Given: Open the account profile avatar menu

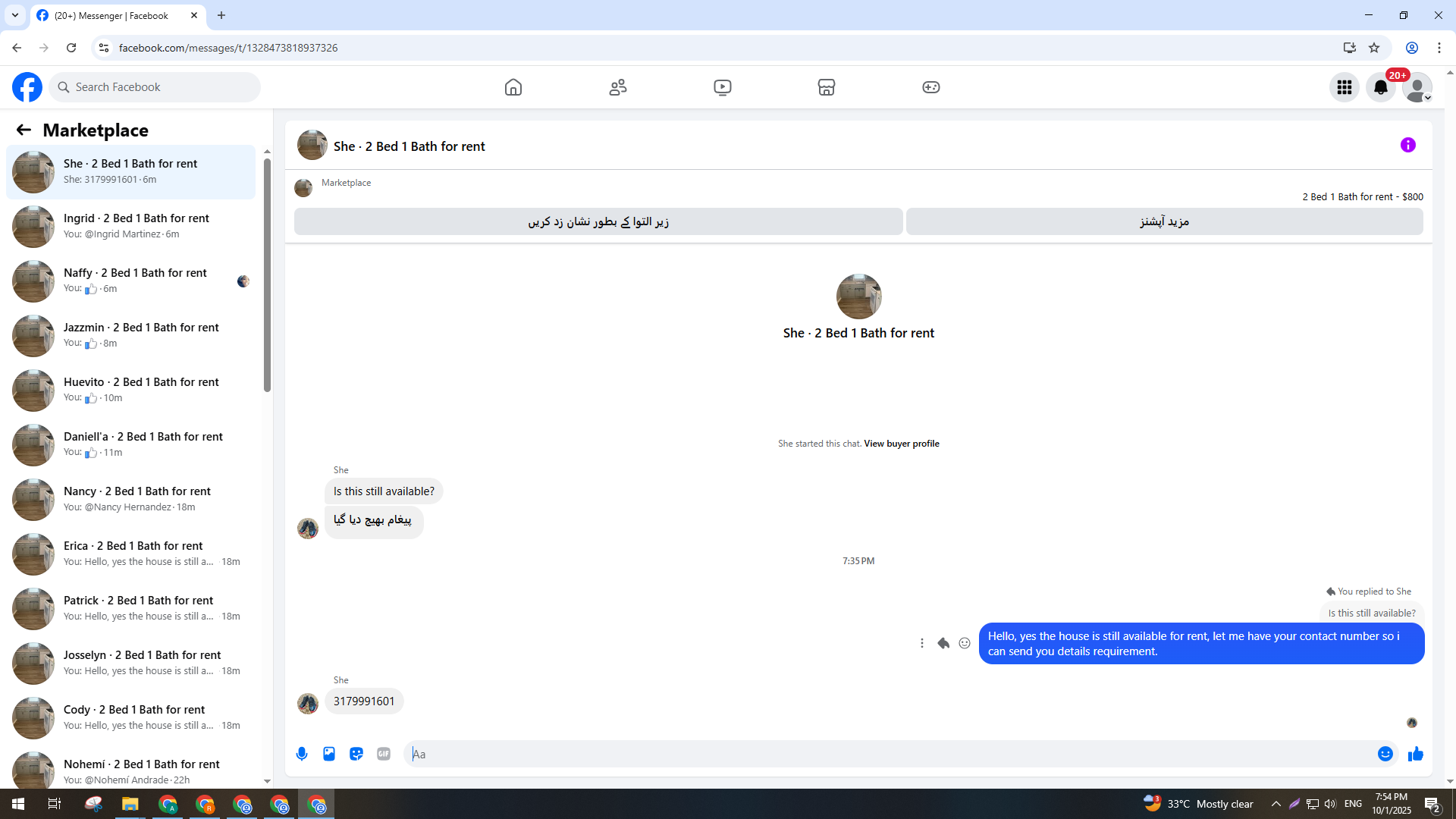Looking at the screenshot, I should (1417, 87).
